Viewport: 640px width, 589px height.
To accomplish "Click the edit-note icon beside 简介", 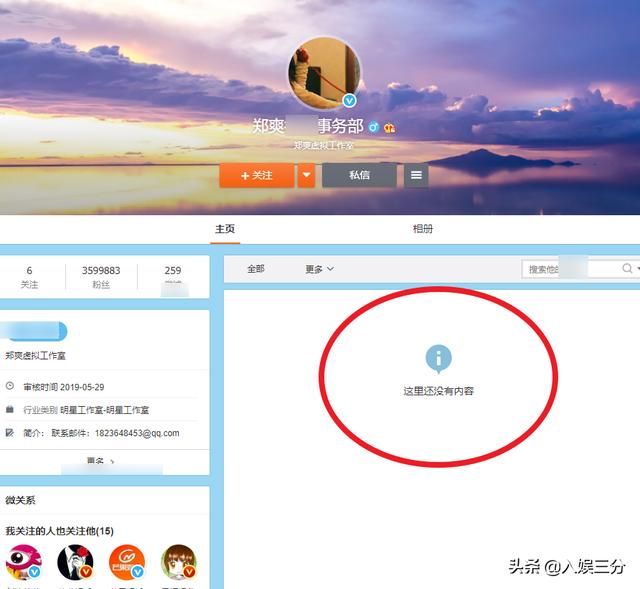I will pos(10,432).
